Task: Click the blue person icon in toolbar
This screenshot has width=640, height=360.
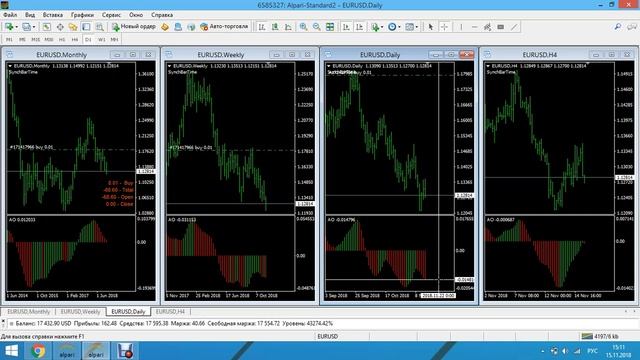Action: [x=178, y=27]
